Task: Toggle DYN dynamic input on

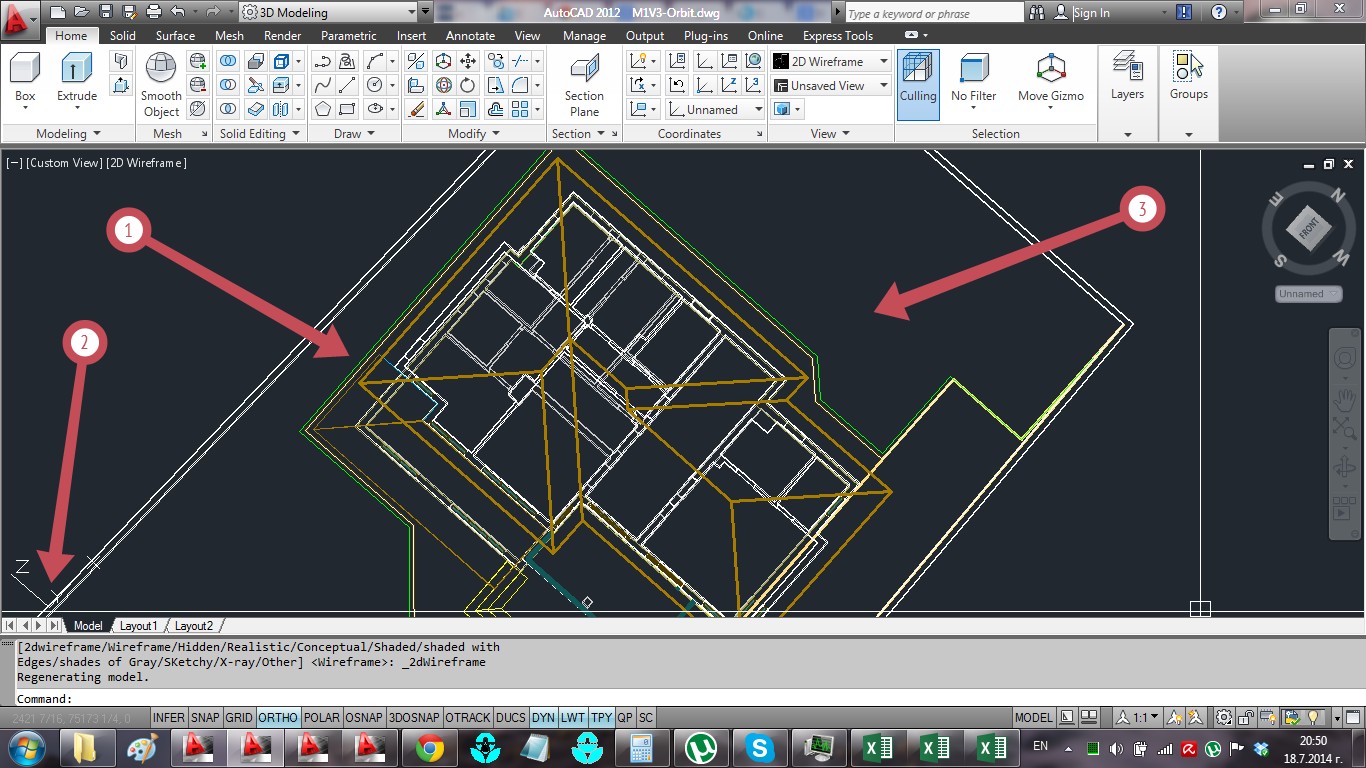Action: [542, 717]
